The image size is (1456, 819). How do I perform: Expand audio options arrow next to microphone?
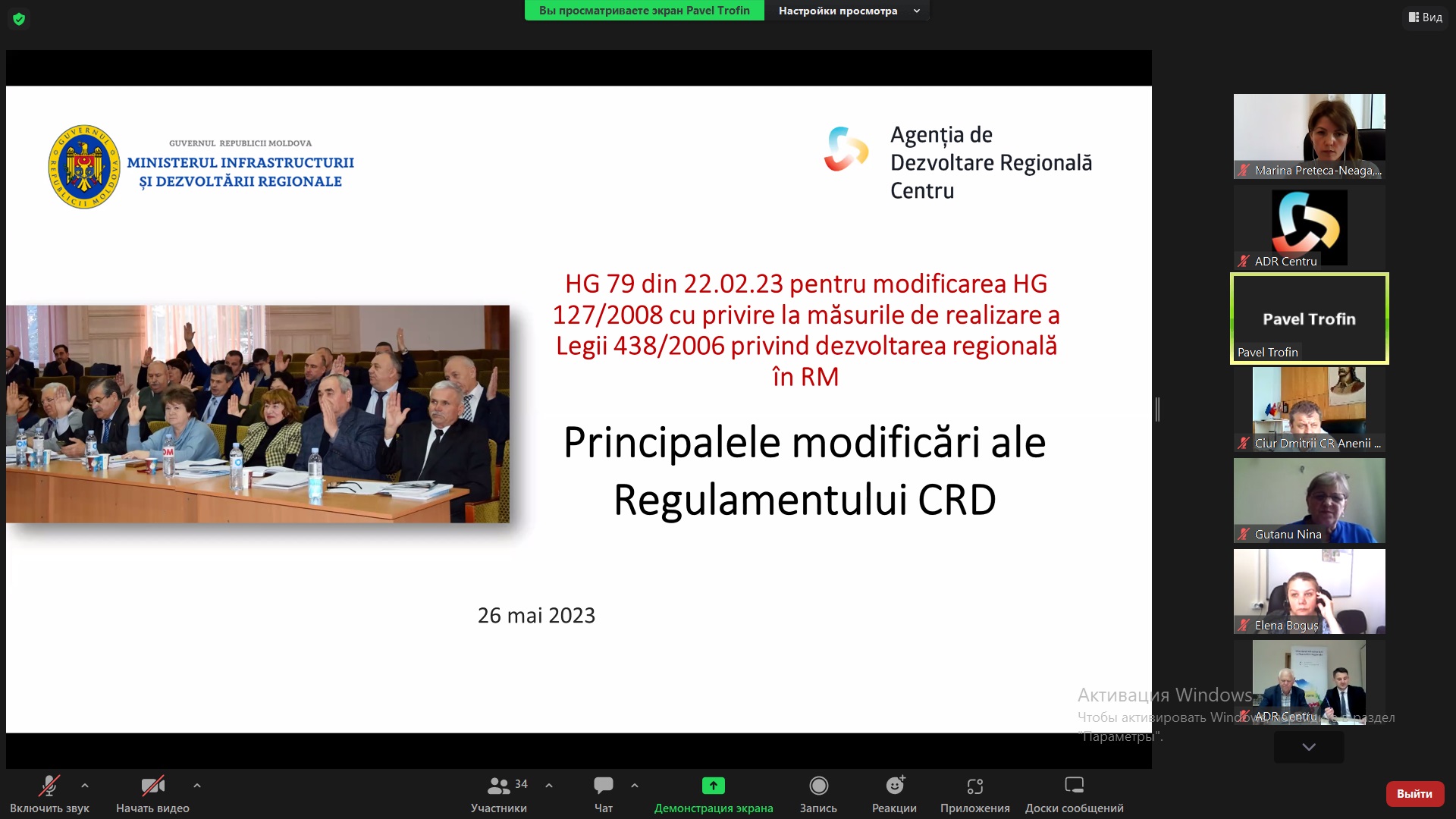point(85,786)
